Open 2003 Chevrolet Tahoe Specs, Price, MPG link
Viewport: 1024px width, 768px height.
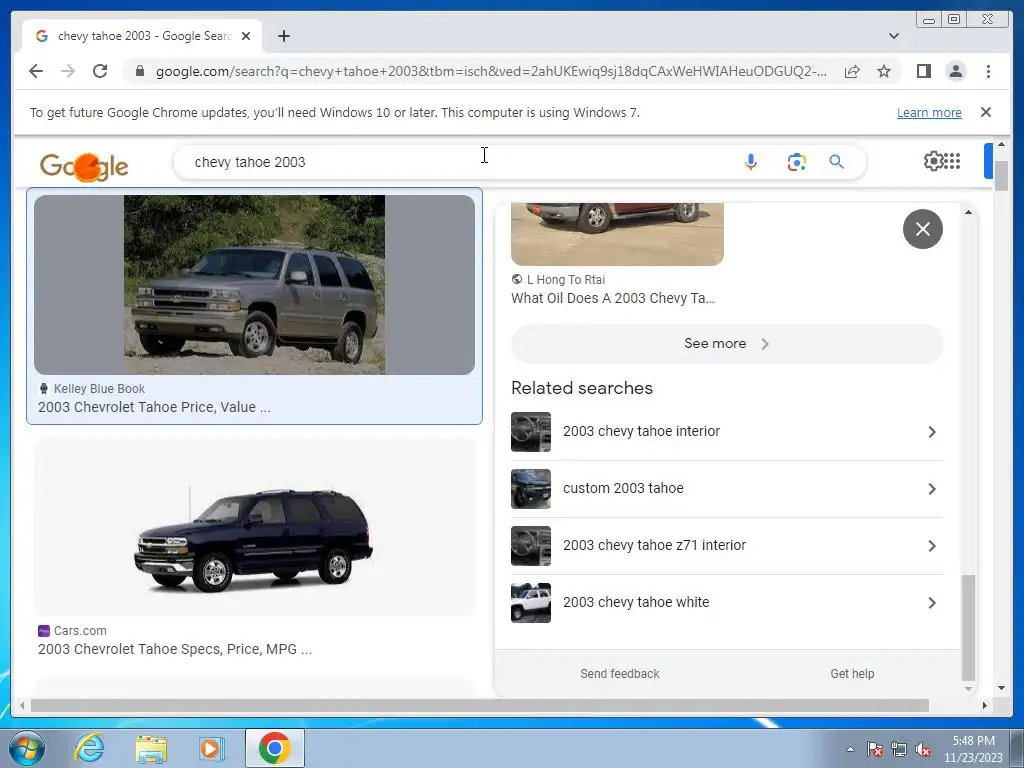[x=174, y=649]
